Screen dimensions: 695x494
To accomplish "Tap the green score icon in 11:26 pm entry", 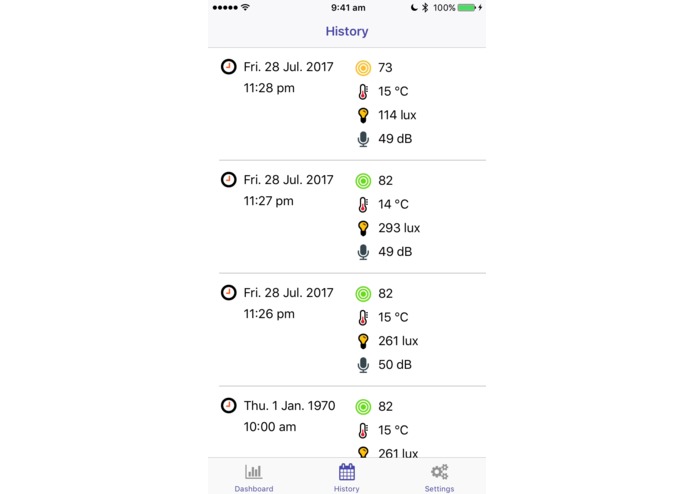I will pyautogui.click(x=363, y=294).
